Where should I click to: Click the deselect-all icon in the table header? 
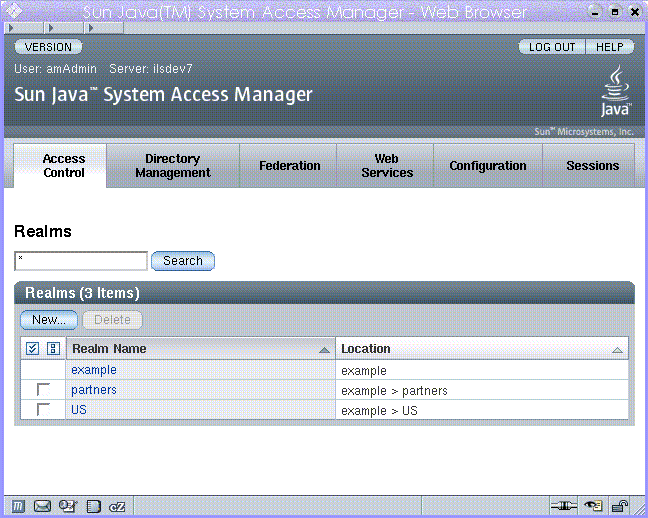pyautogui.click(x=53, y=349)
